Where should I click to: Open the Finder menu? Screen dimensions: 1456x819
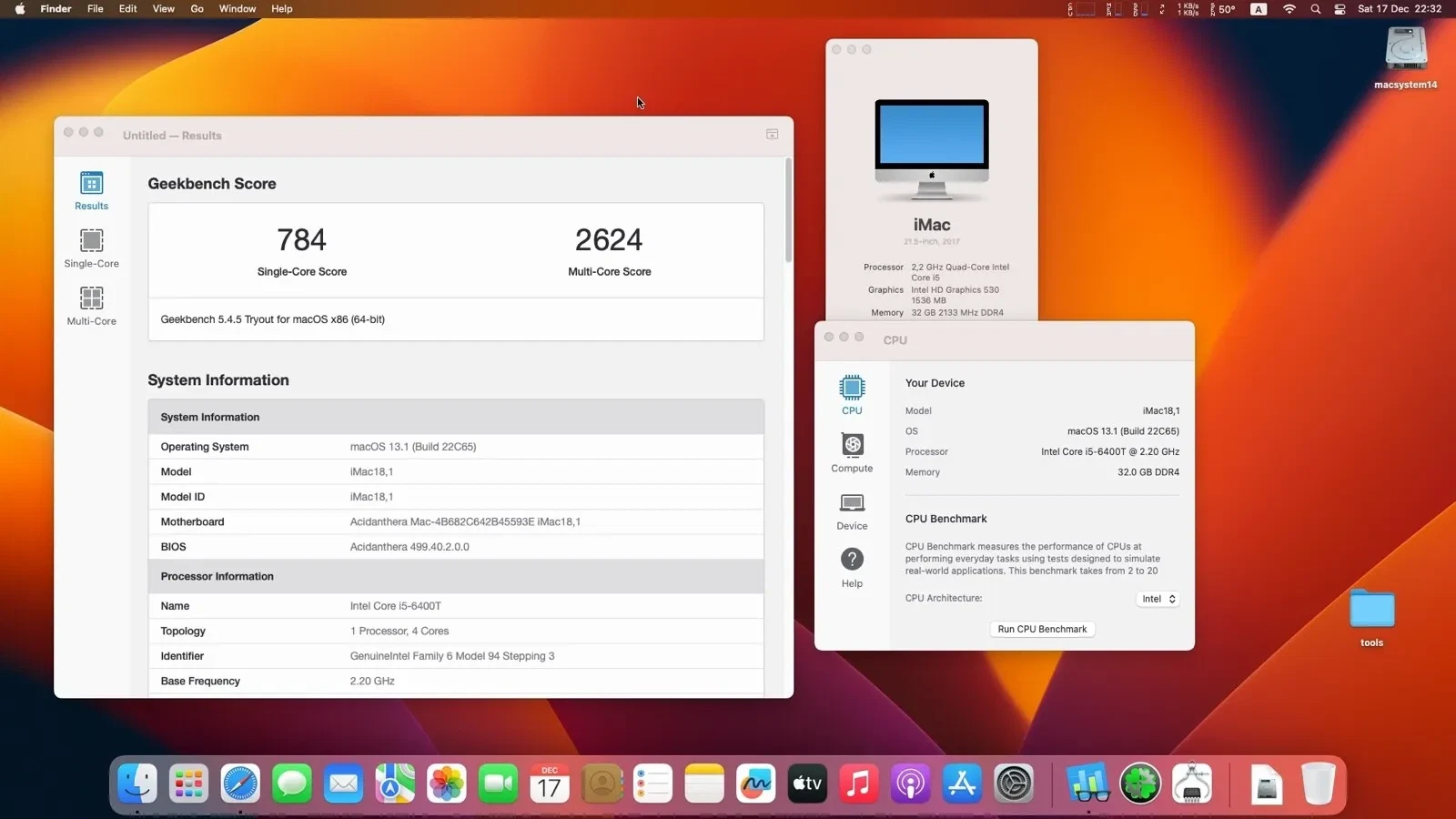(56, 9)
